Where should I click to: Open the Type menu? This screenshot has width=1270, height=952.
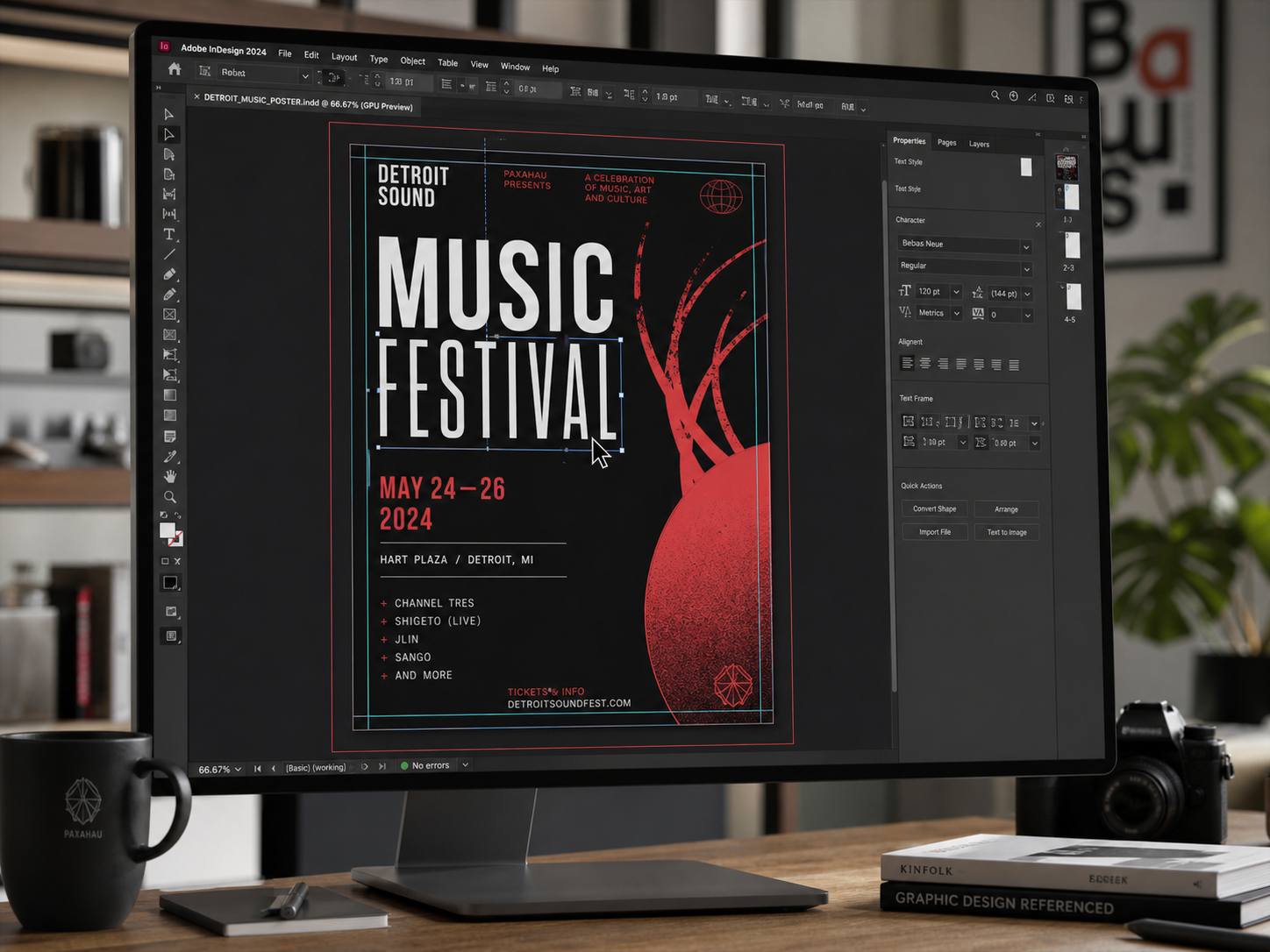tap(379, 60)
